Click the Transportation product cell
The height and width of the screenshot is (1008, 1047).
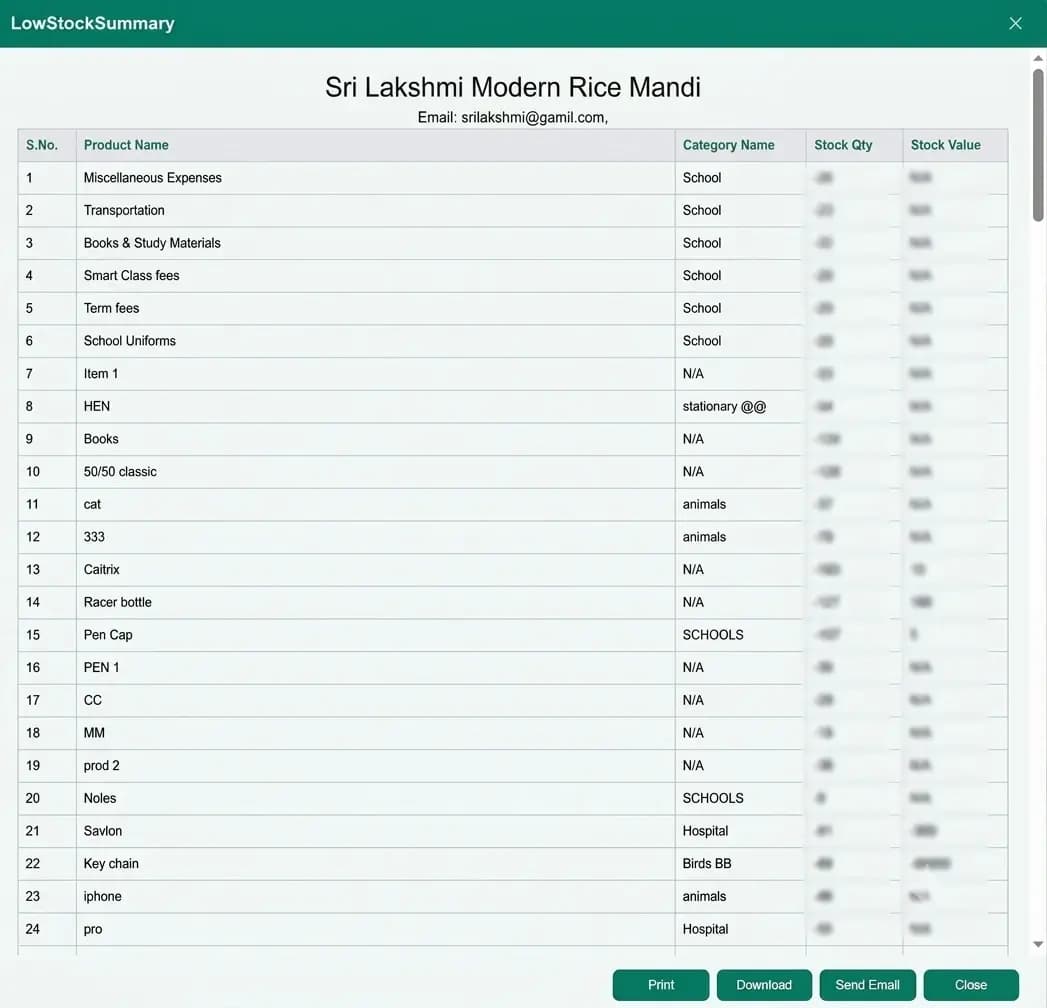[x=375, y=210]
